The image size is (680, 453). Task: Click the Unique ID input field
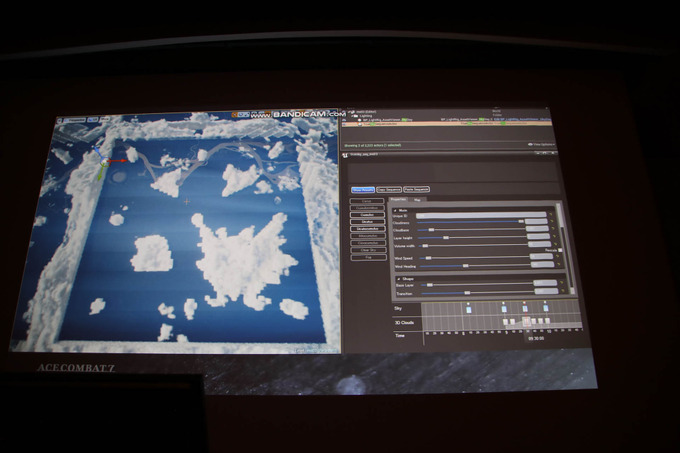(x=481, y=215)
